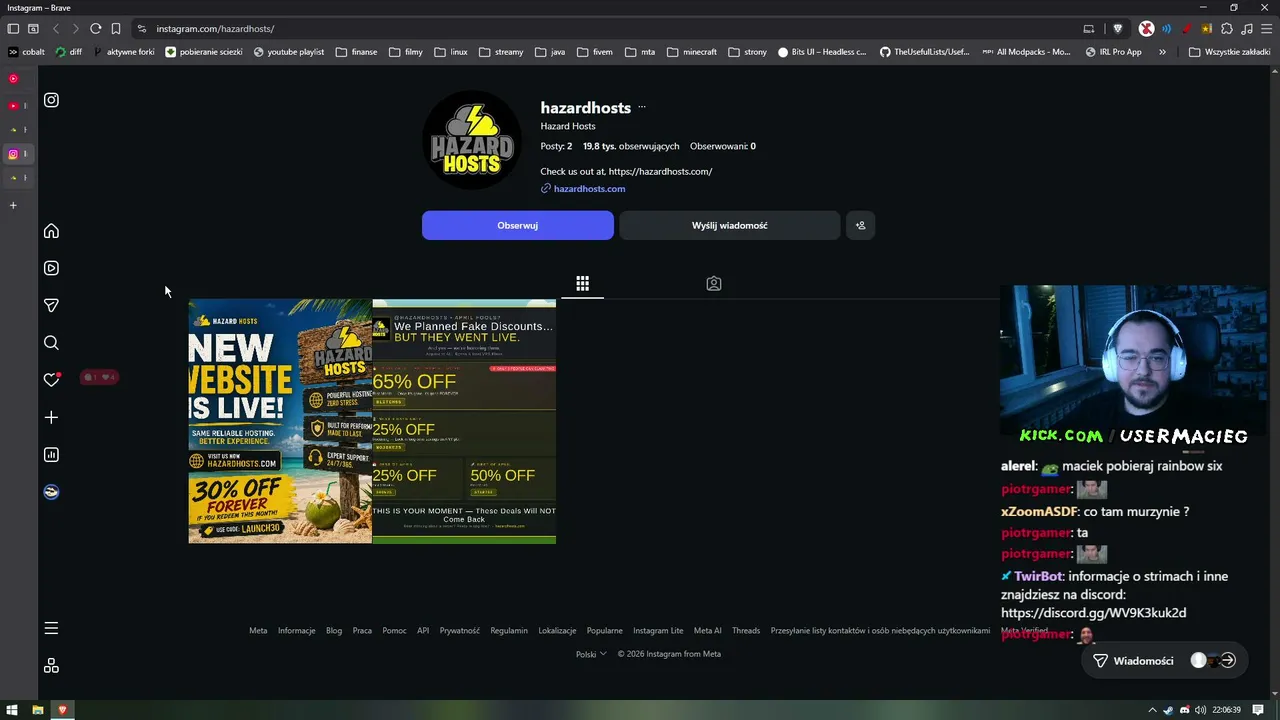1280x720 pixels.
Task: Open Windows Start menu
Action: point(13,710)
